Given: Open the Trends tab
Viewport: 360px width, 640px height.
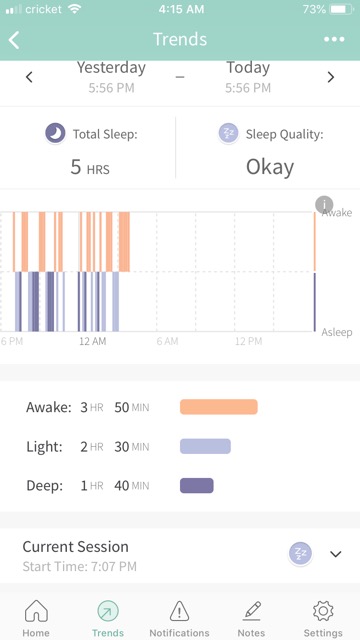Looking at the screenshot, I should point(108,618).
